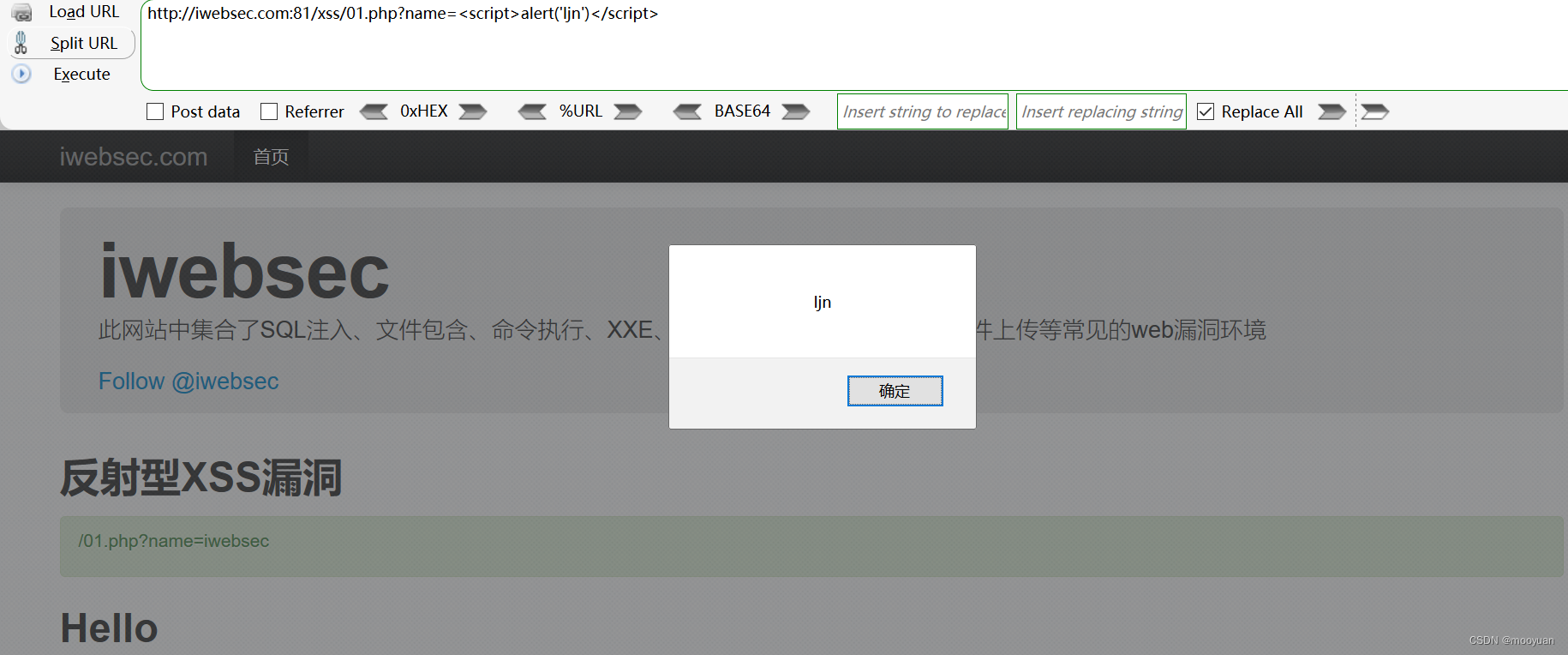Click the Split URL button
The image size is (1568, 655).
(72, 43)
